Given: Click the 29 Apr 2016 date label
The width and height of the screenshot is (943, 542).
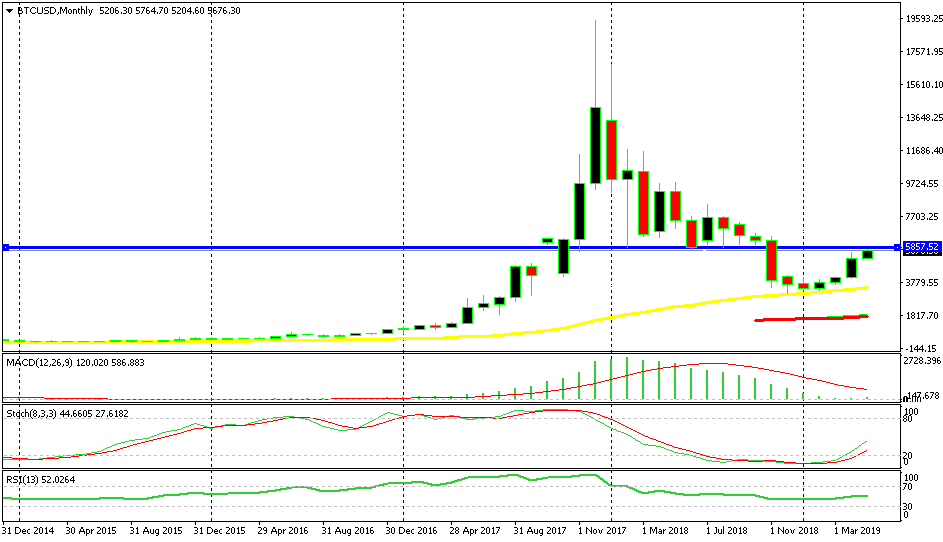Looking at the screenshot, I should [283, 531].
